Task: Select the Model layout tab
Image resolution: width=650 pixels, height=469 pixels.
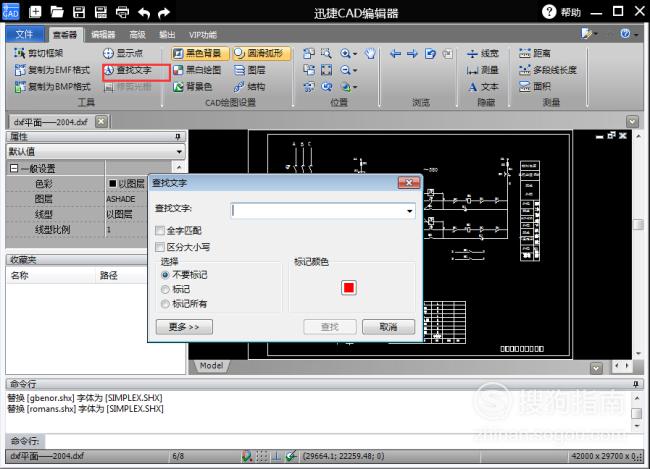Action: point(211,366)
